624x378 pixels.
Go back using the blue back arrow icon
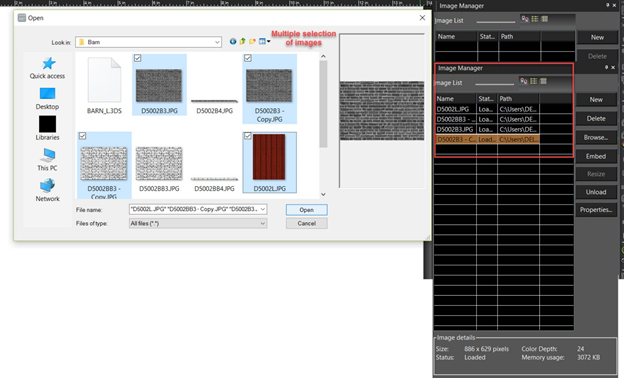(233, 41)
